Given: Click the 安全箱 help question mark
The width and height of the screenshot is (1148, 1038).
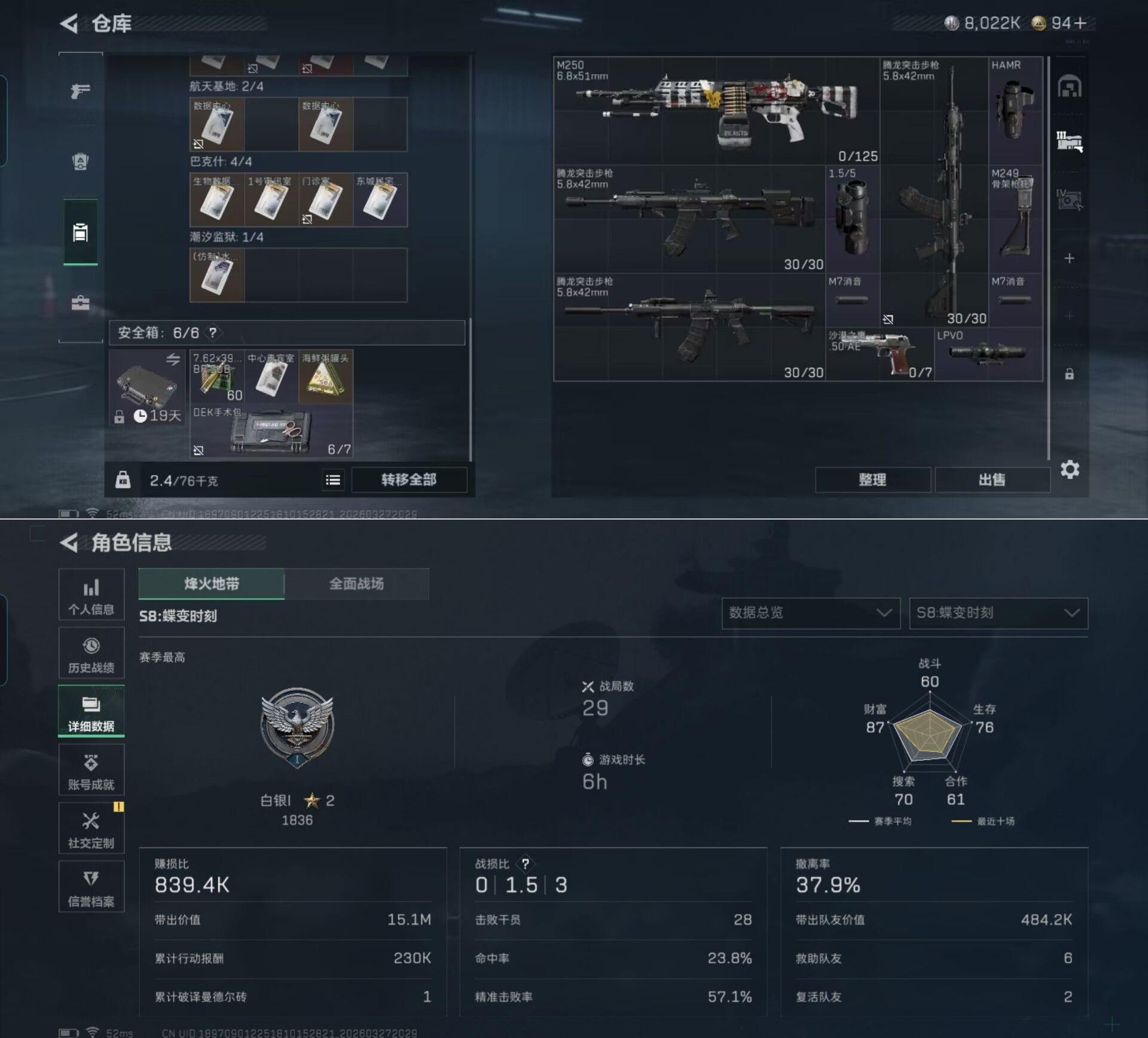Looking at the screenshot, I should 212,332.
